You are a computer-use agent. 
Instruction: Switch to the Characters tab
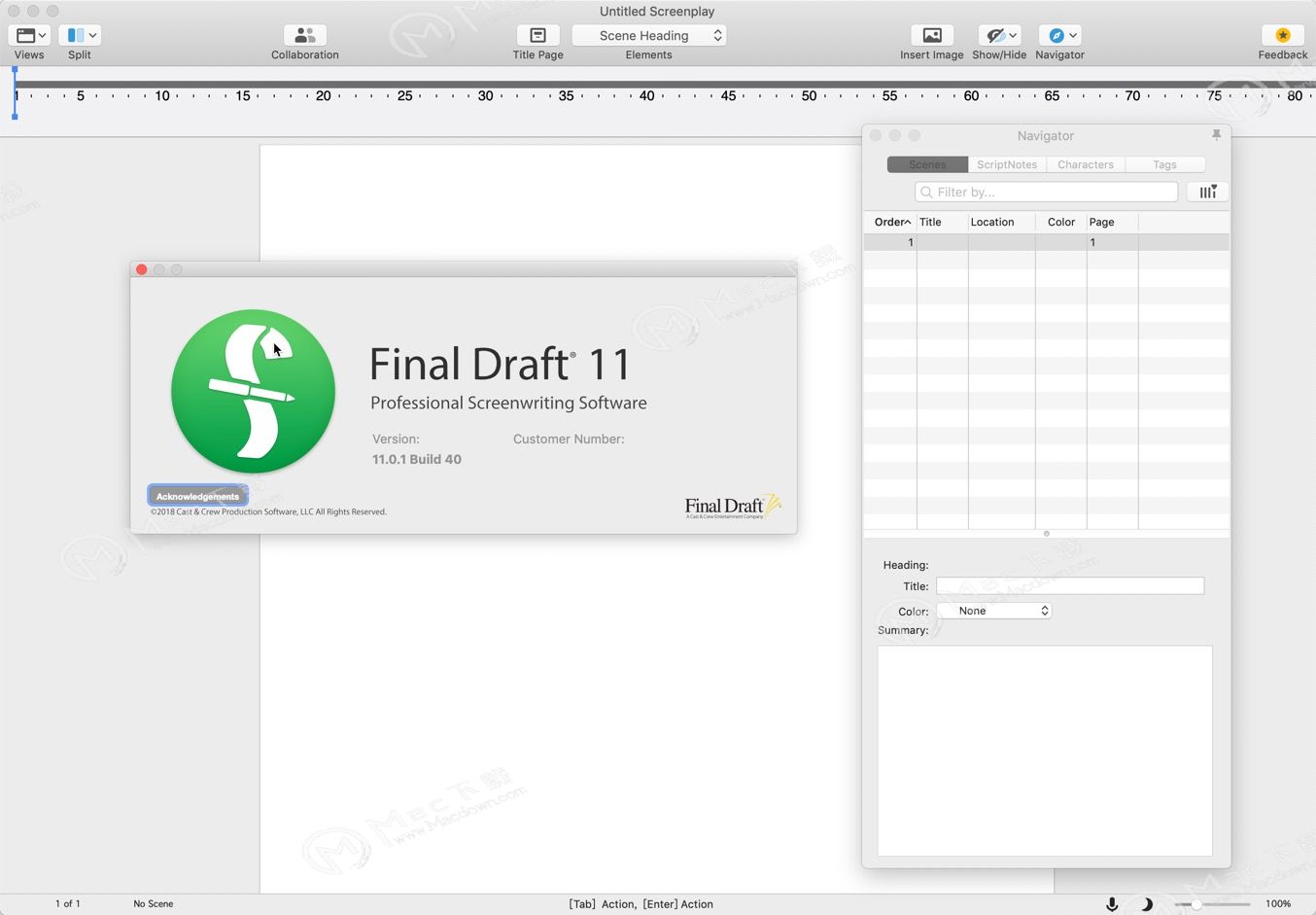[1086, 164]
